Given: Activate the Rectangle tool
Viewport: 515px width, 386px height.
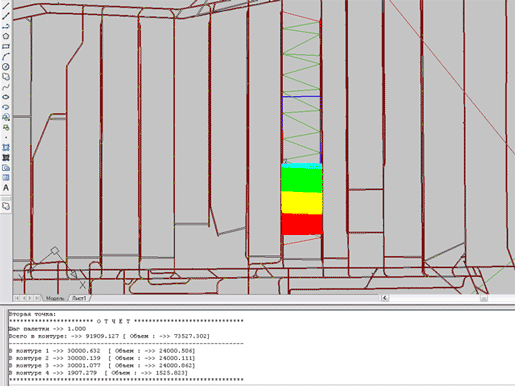Looking at the screenshot, I should (x=6, y=46).
